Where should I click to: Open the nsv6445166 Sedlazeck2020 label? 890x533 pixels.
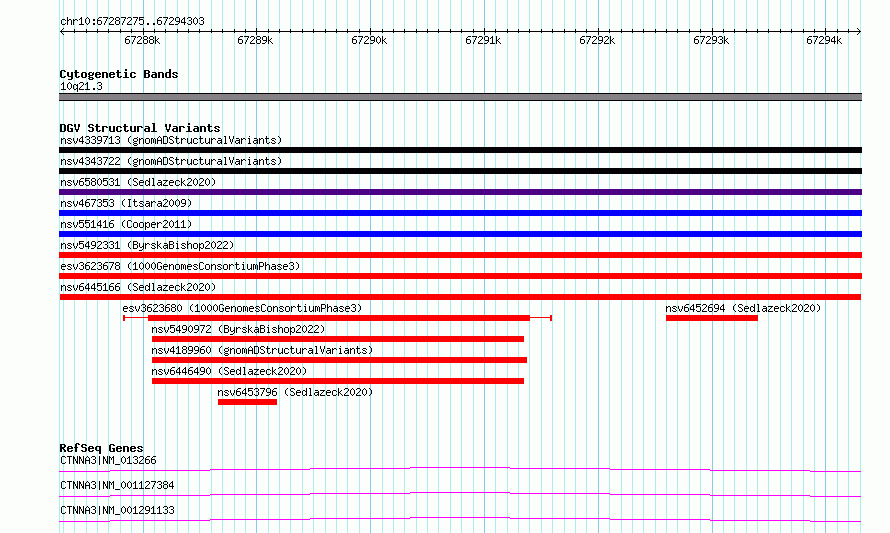tap(138, 287)
